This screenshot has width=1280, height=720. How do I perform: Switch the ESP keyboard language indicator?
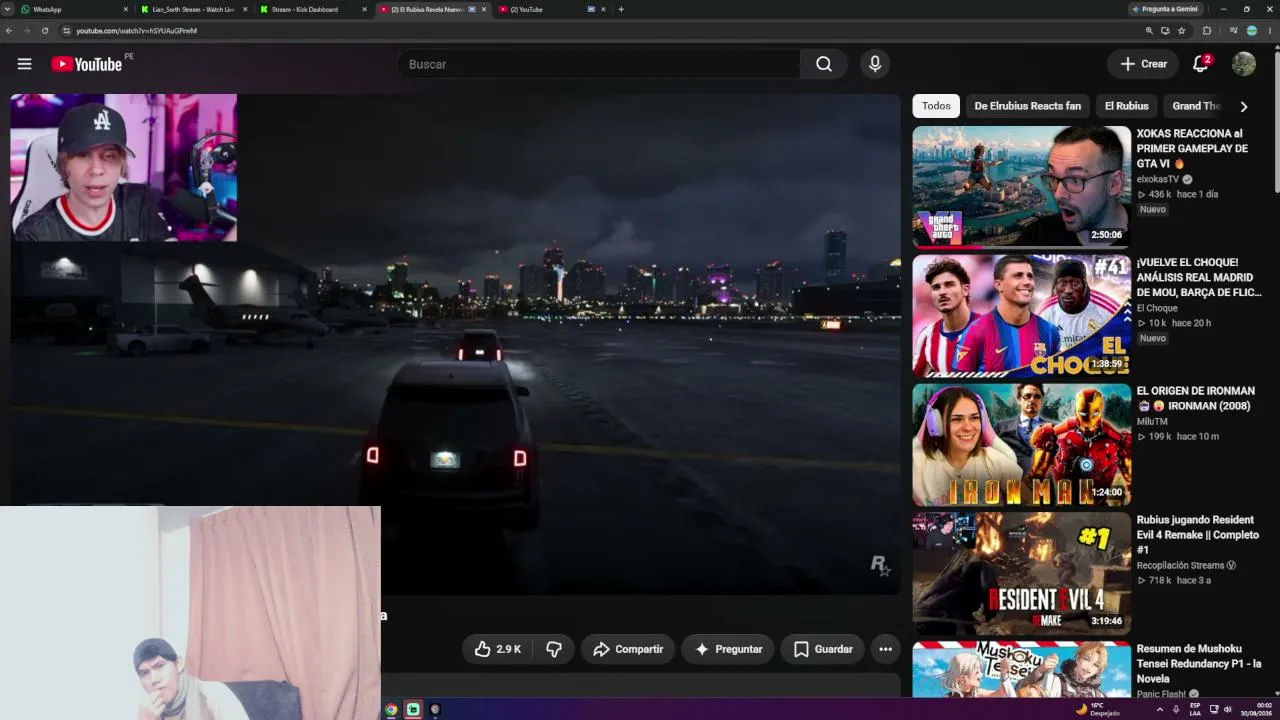1195,709
